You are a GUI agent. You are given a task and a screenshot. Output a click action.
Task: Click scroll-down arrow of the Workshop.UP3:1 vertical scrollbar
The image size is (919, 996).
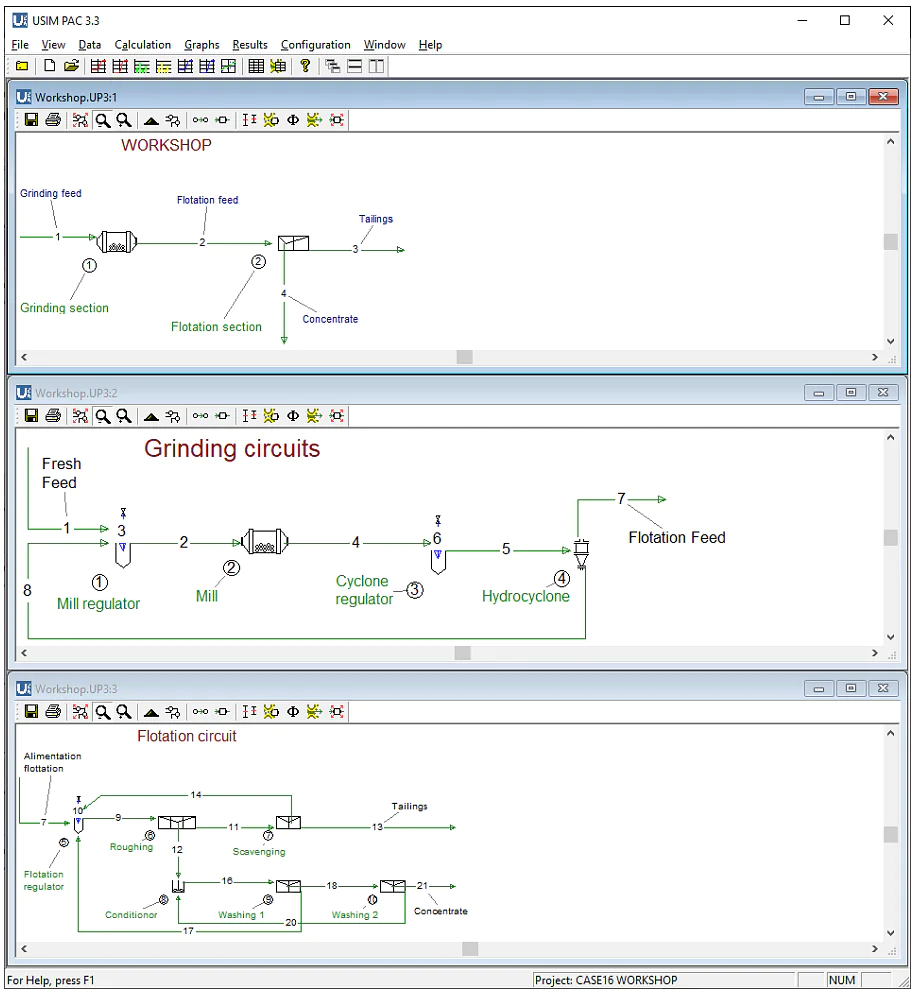pos(890,341)
